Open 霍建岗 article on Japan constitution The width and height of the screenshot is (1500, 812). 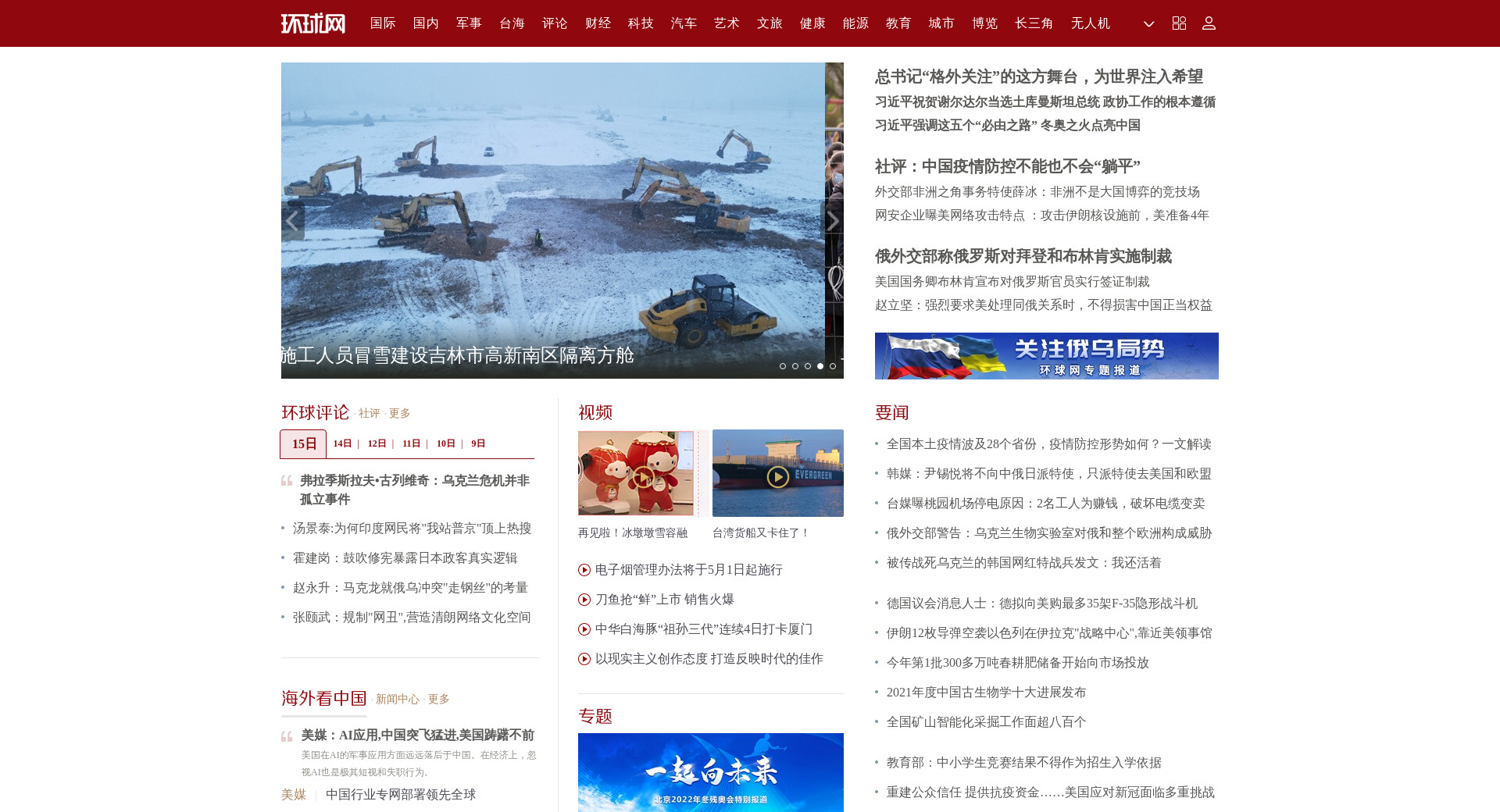(x=405, y=558)
